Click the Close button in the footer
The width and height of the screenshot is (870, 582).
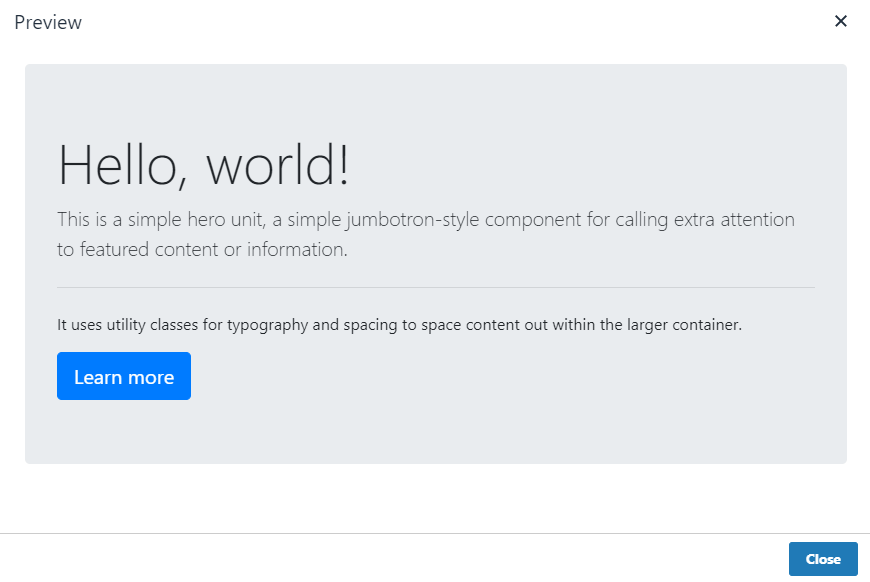pos(823,559)
